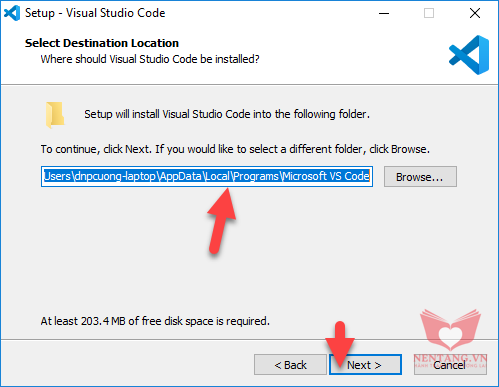The image size is (499, 387).
Task: Cancel the Visual Studio Code setup
Action: [450, 365]
